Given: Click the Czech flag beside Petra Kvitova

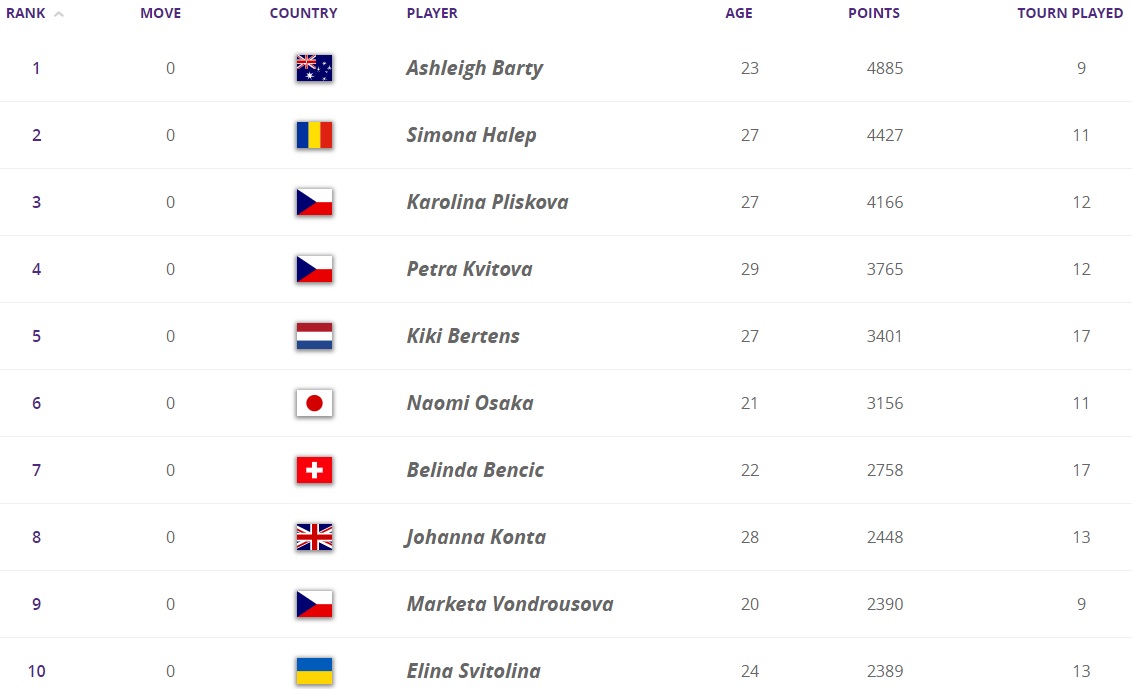Looking at the screenshot, I should point(314,269).
